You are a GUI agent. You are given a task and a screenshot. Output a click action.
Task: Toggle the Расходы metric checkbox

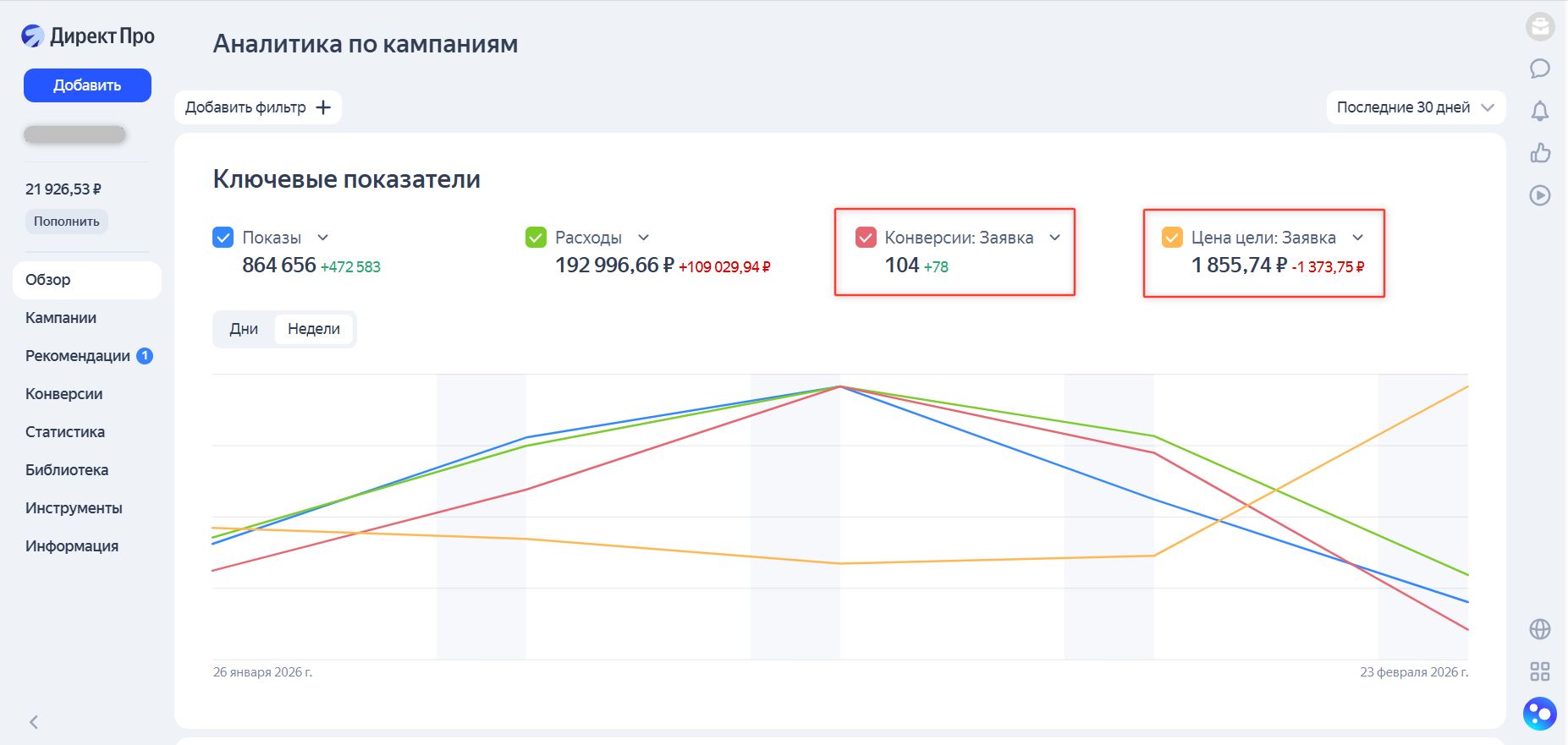(536, 238)
